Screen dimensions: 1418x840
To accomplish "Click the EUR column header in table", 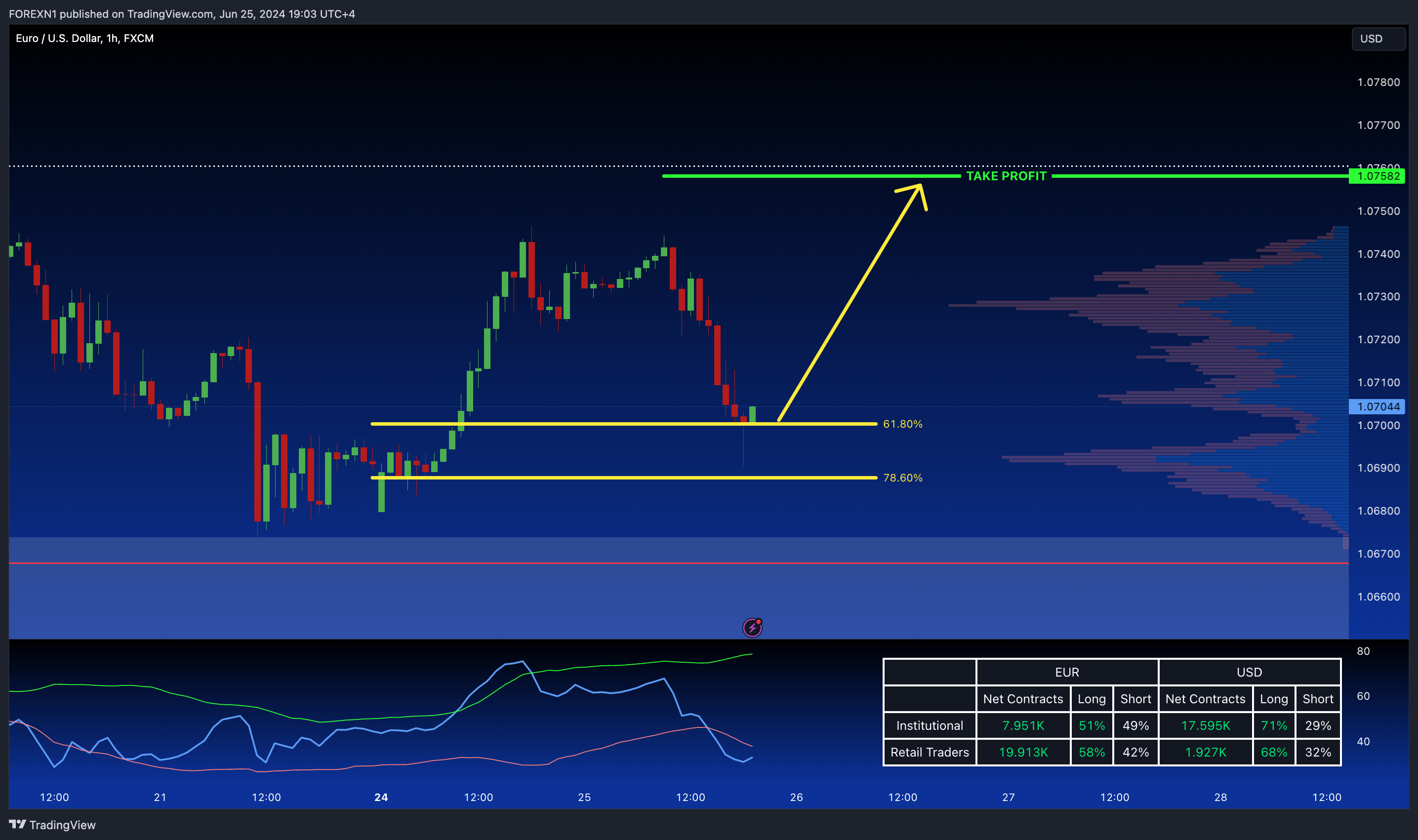I will pos(1067,672).
